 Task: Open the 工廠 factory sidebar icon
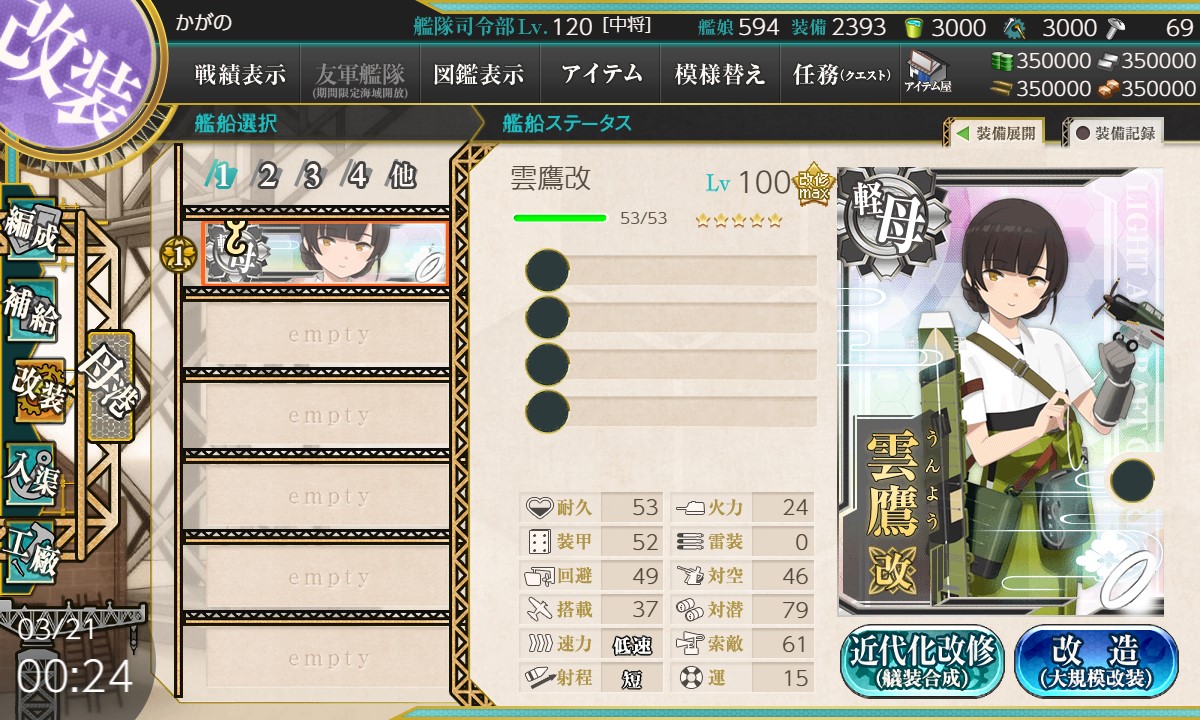coord(32,553)
